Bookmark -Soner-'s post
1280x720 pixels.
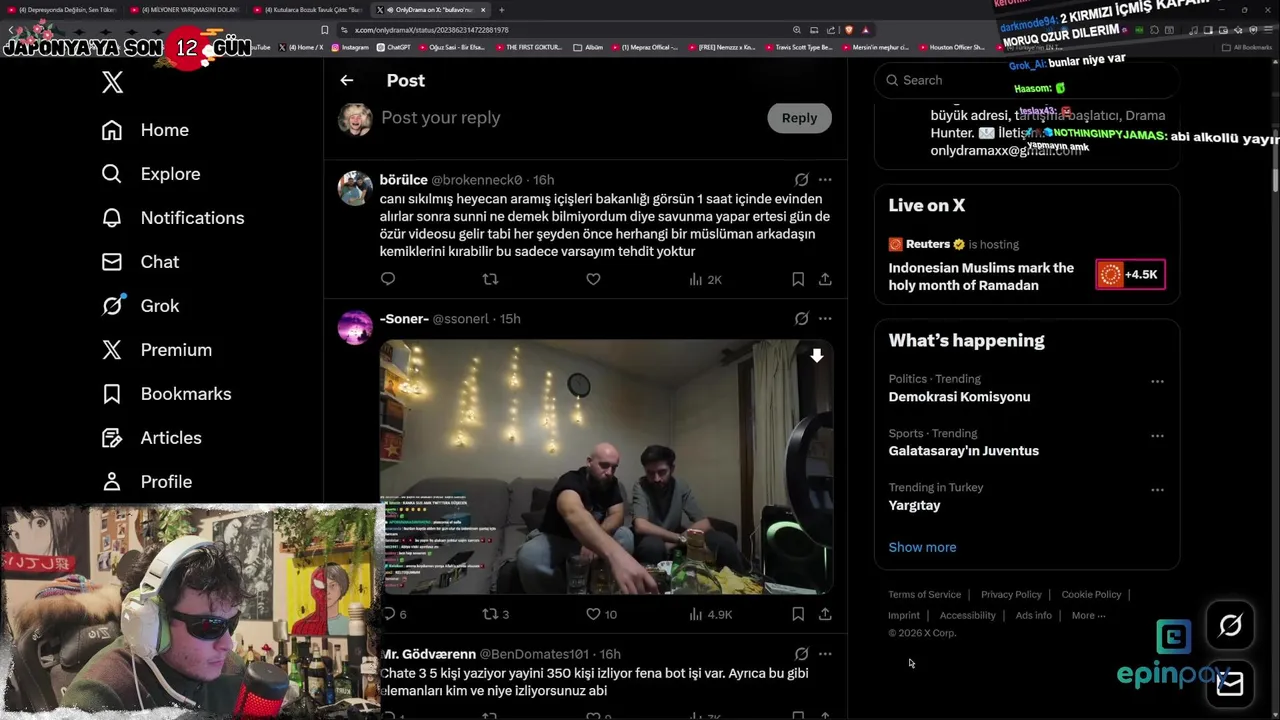tap(798, 614)
